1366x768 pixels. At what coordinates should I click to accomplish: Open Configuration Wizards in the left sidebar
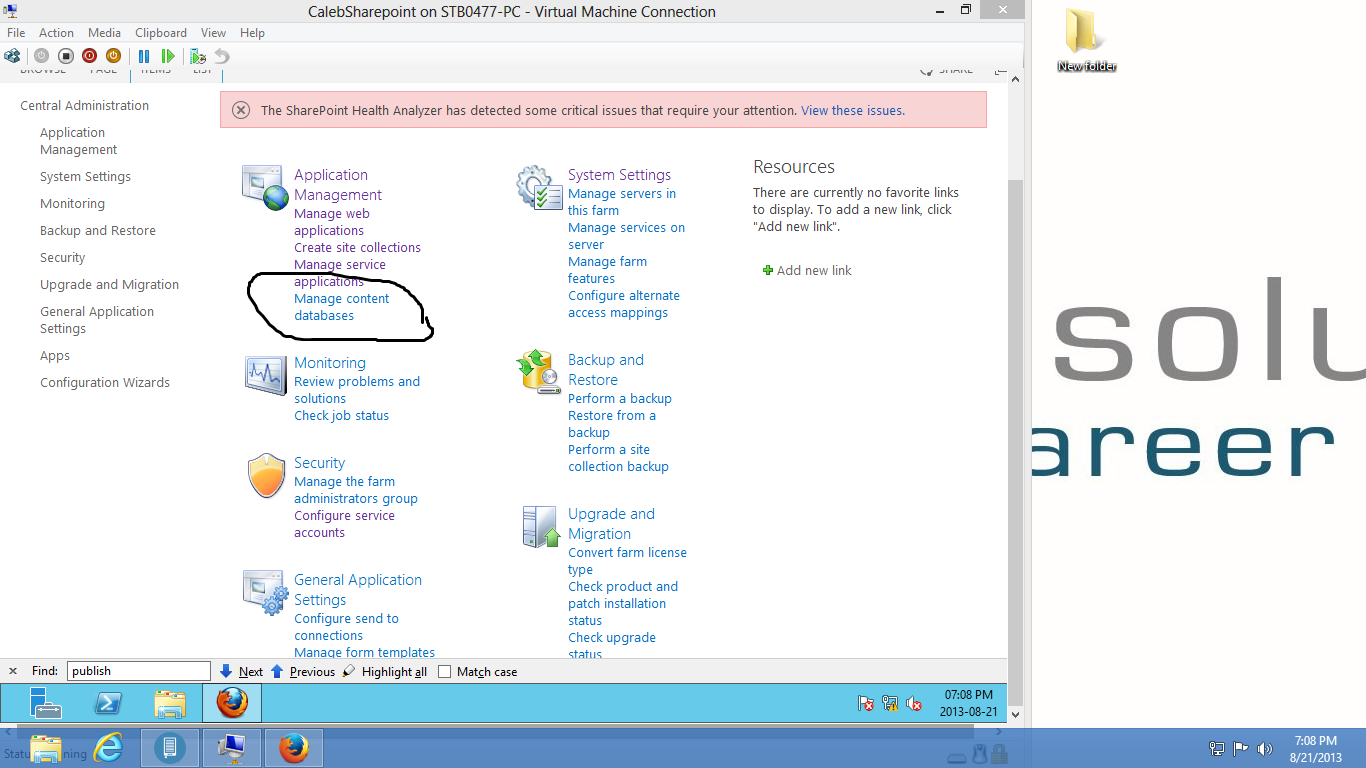[x=105, y=383]
